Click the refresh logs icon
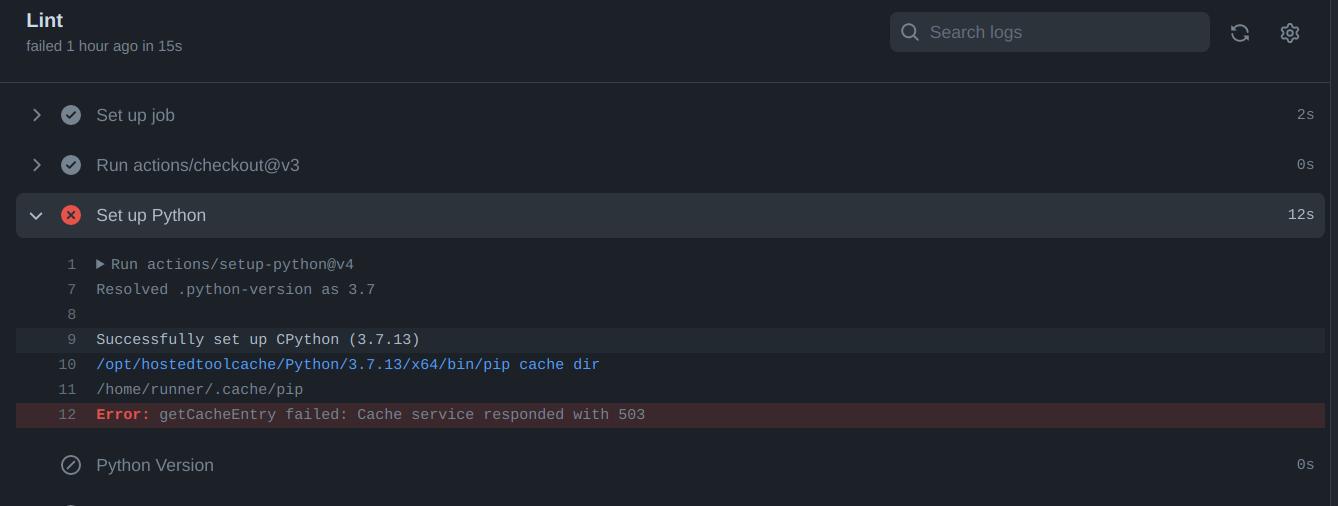The width and height of the screenshot is (1338, 506). click(x=1240, y=33)
